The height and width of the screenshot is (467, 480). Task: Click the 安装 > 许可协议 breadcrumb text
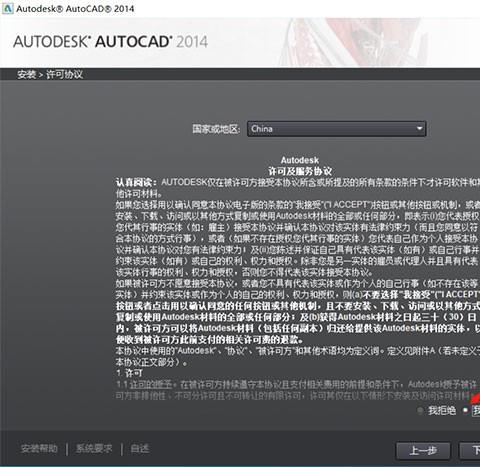point(50,74)
